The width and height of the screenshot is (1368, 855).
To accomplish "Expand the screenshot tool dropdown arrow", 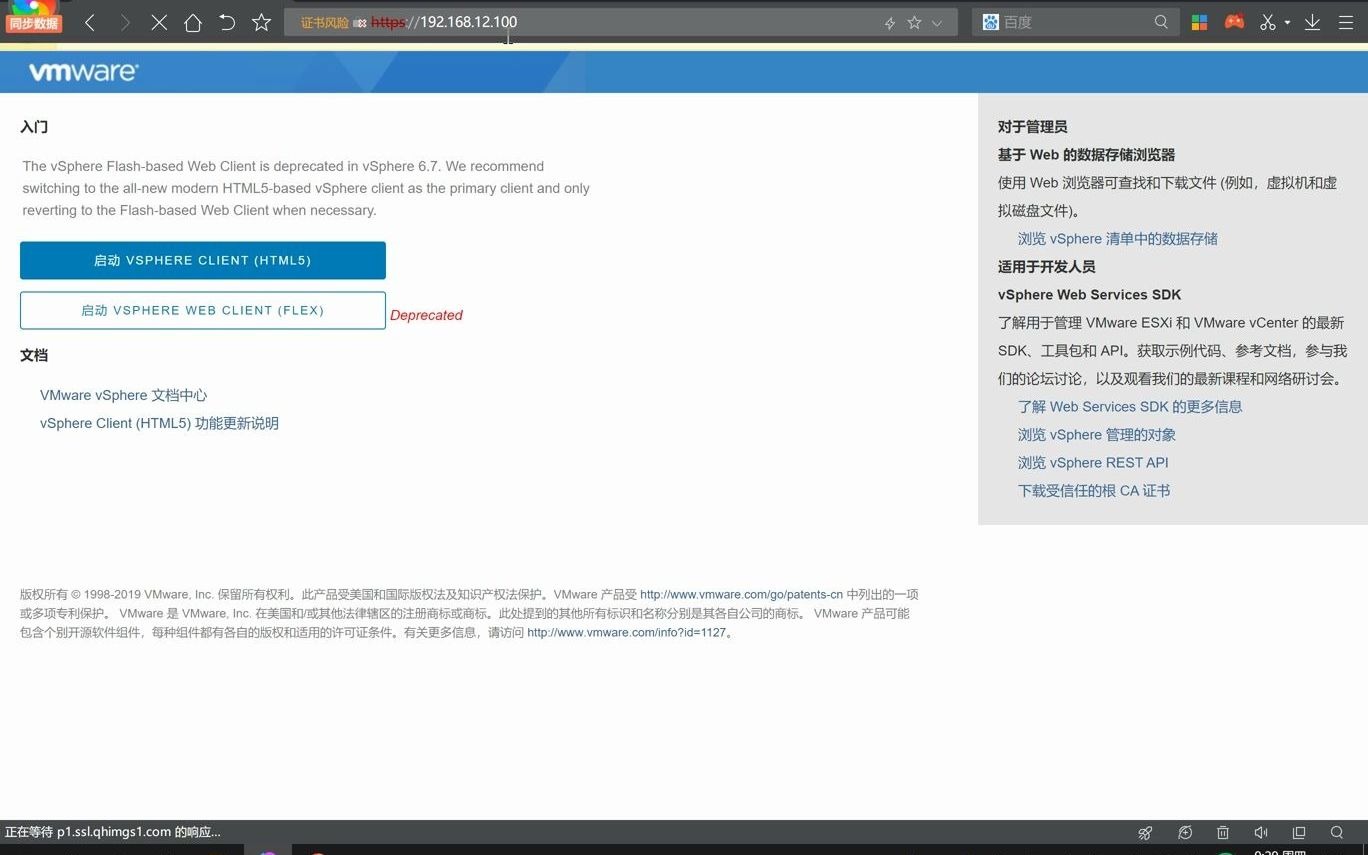I will coord(1287,22).
